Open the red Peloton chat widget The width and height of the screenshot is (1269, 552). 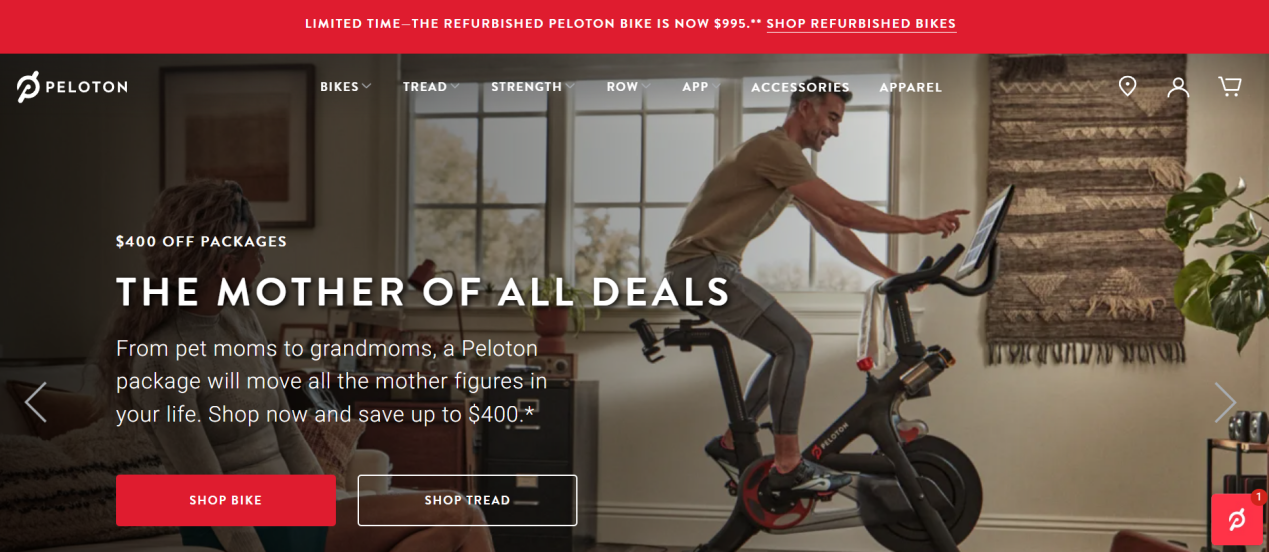[1236, 519]
